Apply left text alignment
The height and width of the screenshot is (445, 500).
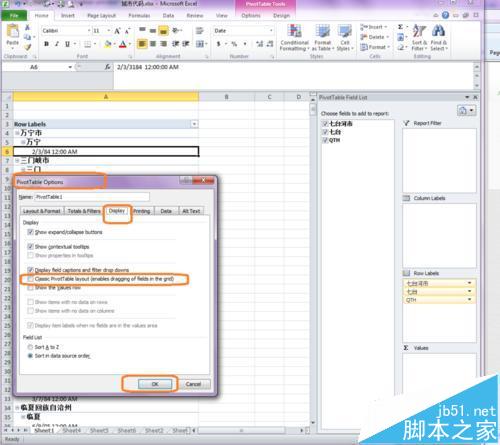tap(142, 44)
